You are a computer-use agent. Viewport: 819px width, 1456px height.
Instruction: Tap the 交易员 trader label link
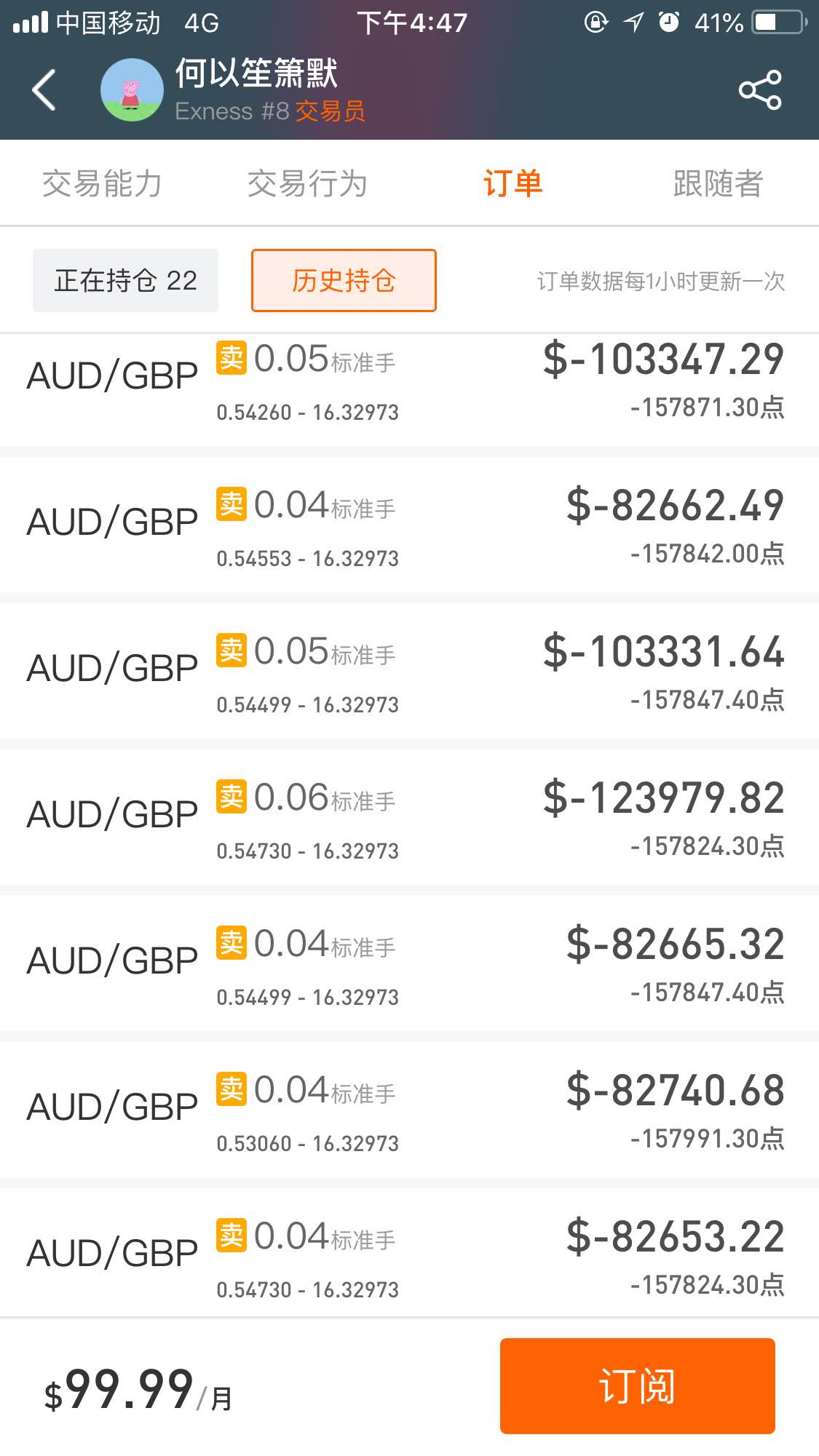(x=330, y=111)
